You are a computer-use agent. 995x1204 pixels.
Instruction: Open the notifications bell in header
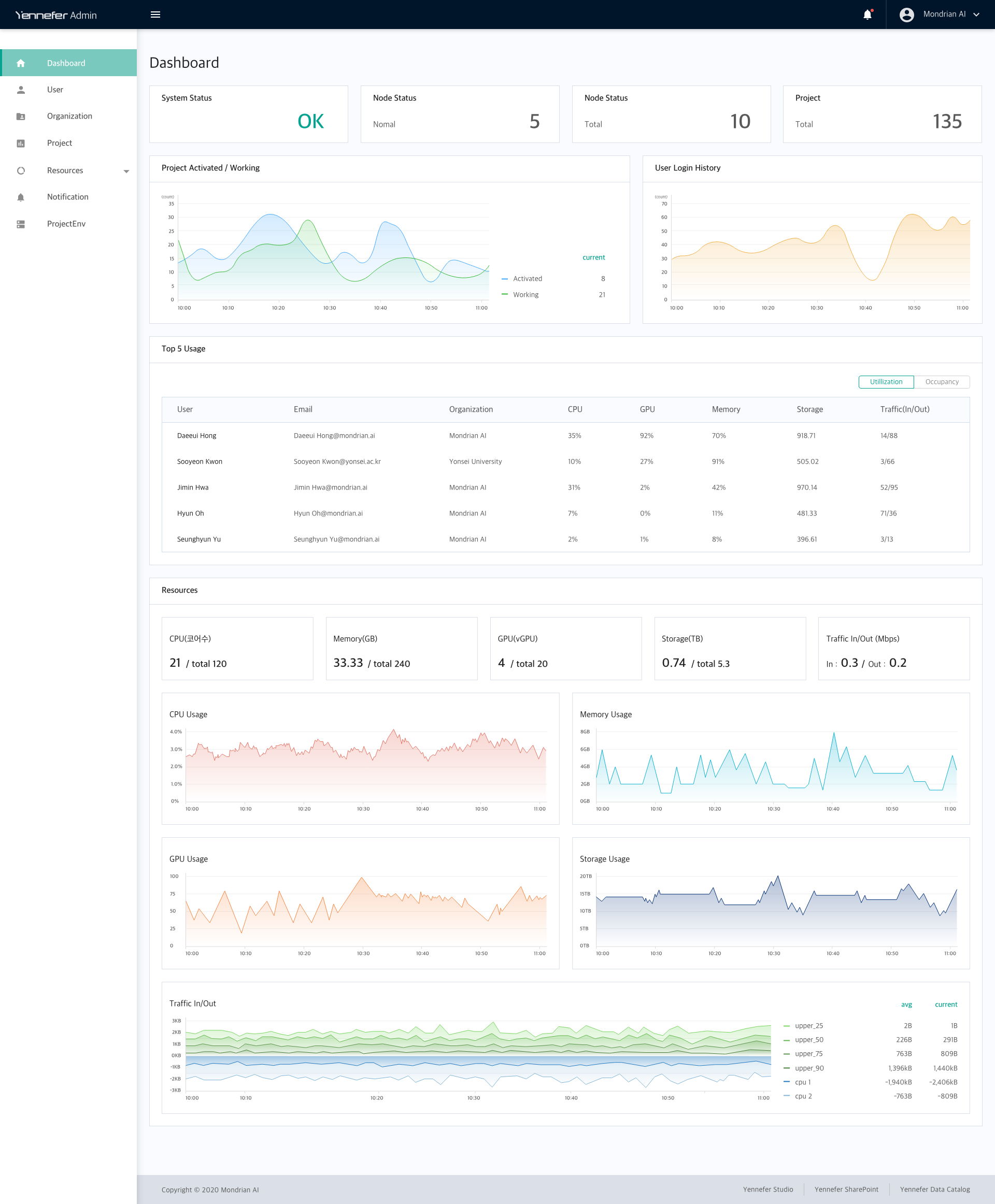pyautogui.click(x=867, y=15)
